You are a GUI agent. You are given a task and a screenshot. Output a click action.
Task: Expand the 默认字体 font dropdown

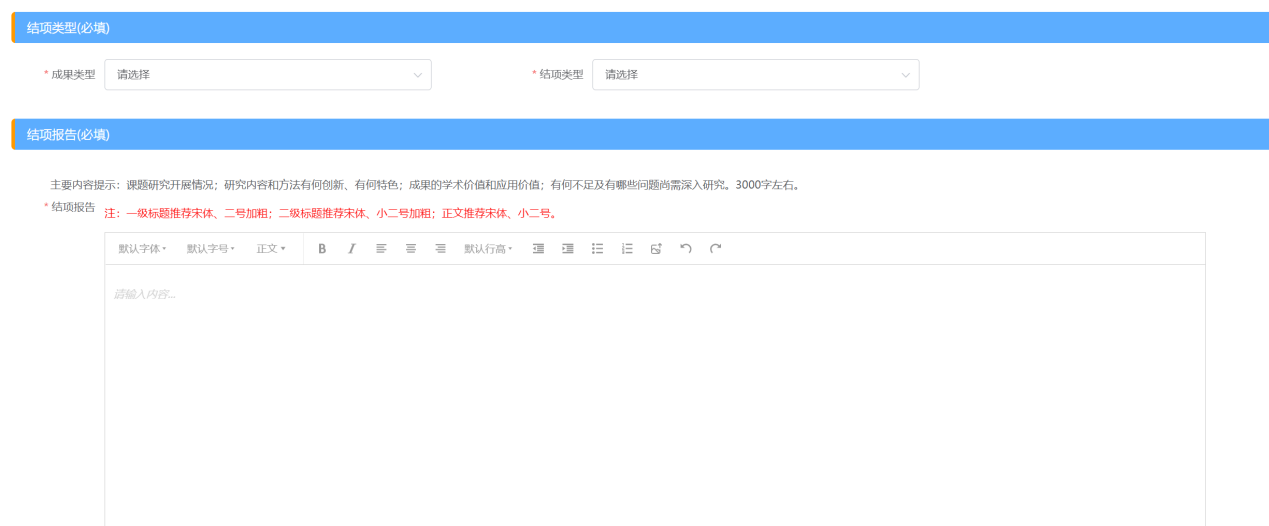point(142,249)
